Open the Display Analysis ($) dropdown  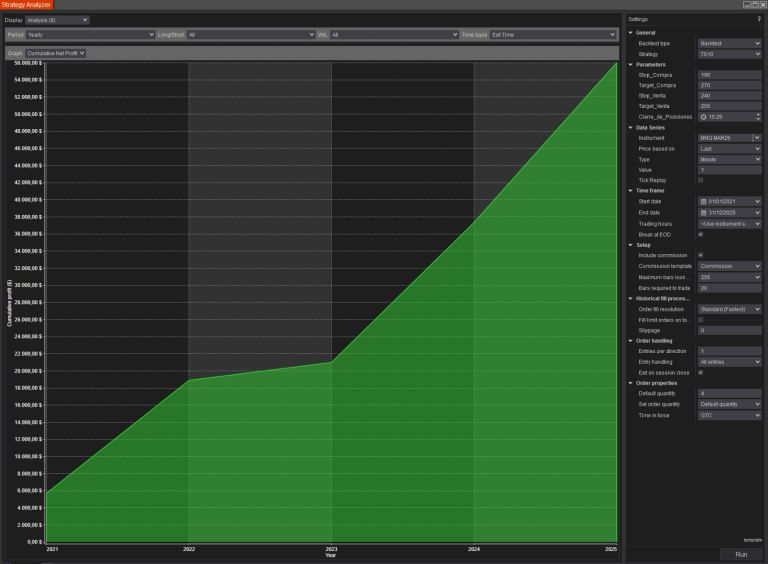tap(57, 19)
